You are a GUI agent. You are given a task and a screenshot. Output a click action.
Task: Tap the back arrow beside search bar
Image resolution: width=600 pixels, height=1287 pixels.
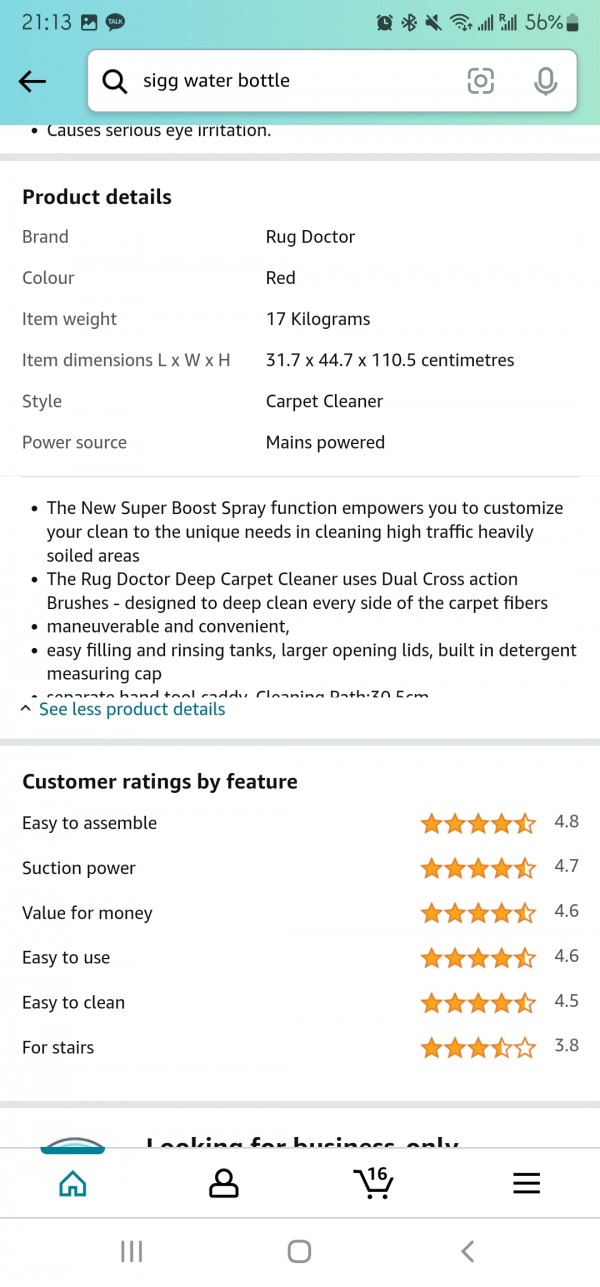(33, 82)
